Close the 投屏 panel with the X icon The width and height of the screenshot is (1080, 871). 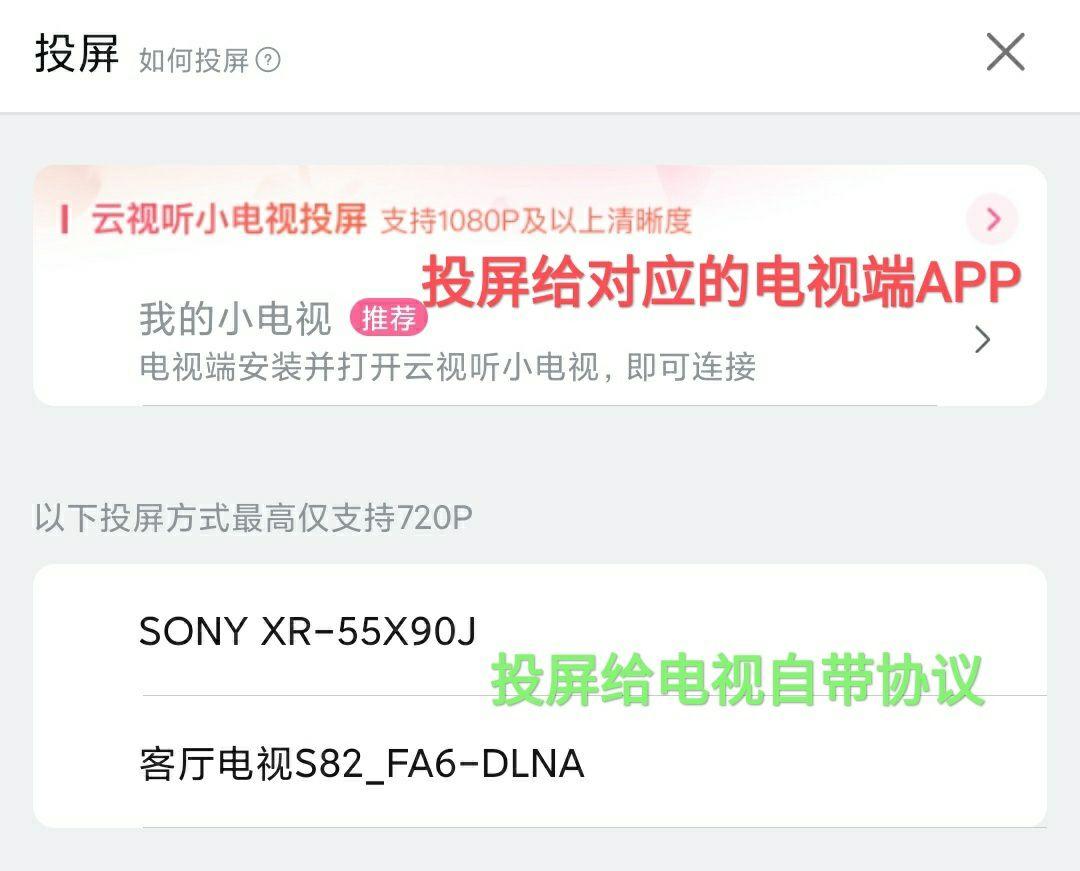1006,52
